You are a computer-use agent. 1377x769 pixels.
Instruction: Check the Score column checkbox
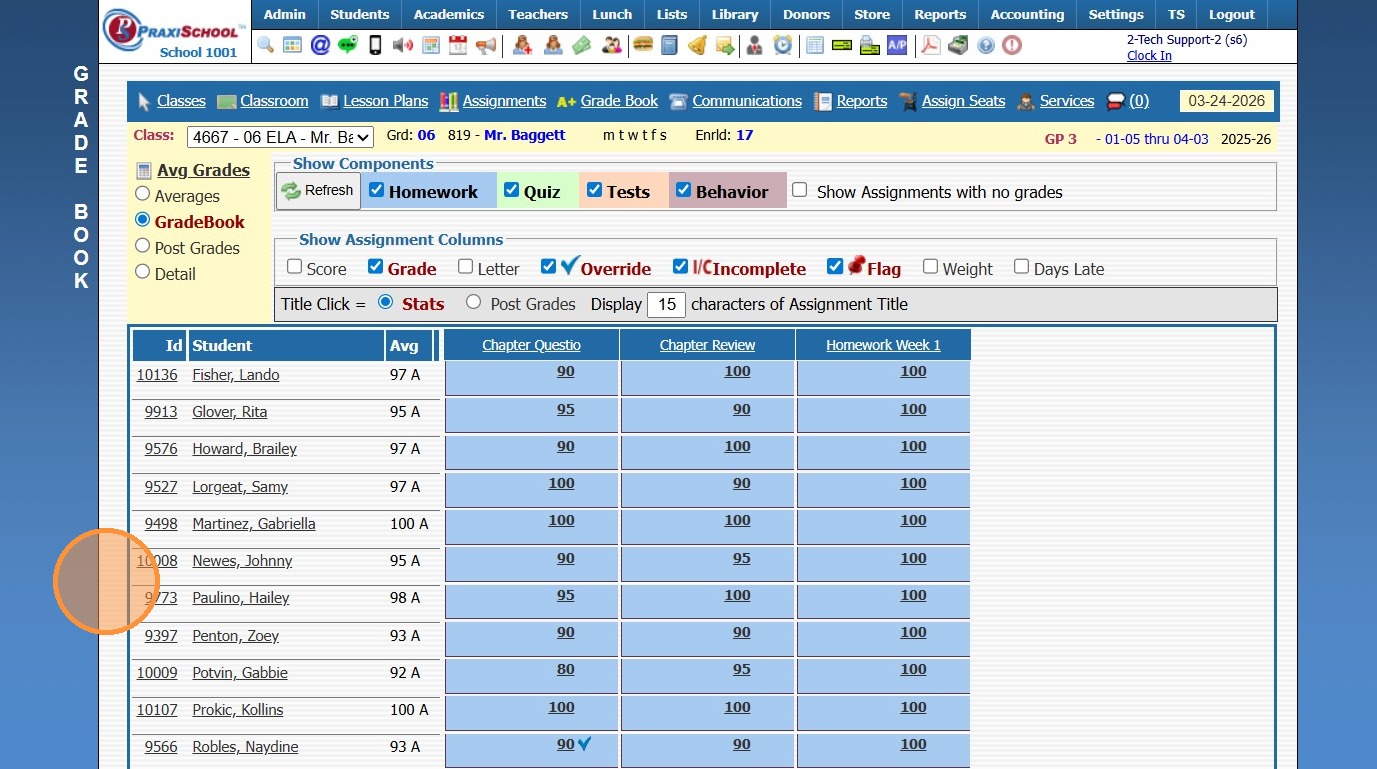click(x=294, y=267)
